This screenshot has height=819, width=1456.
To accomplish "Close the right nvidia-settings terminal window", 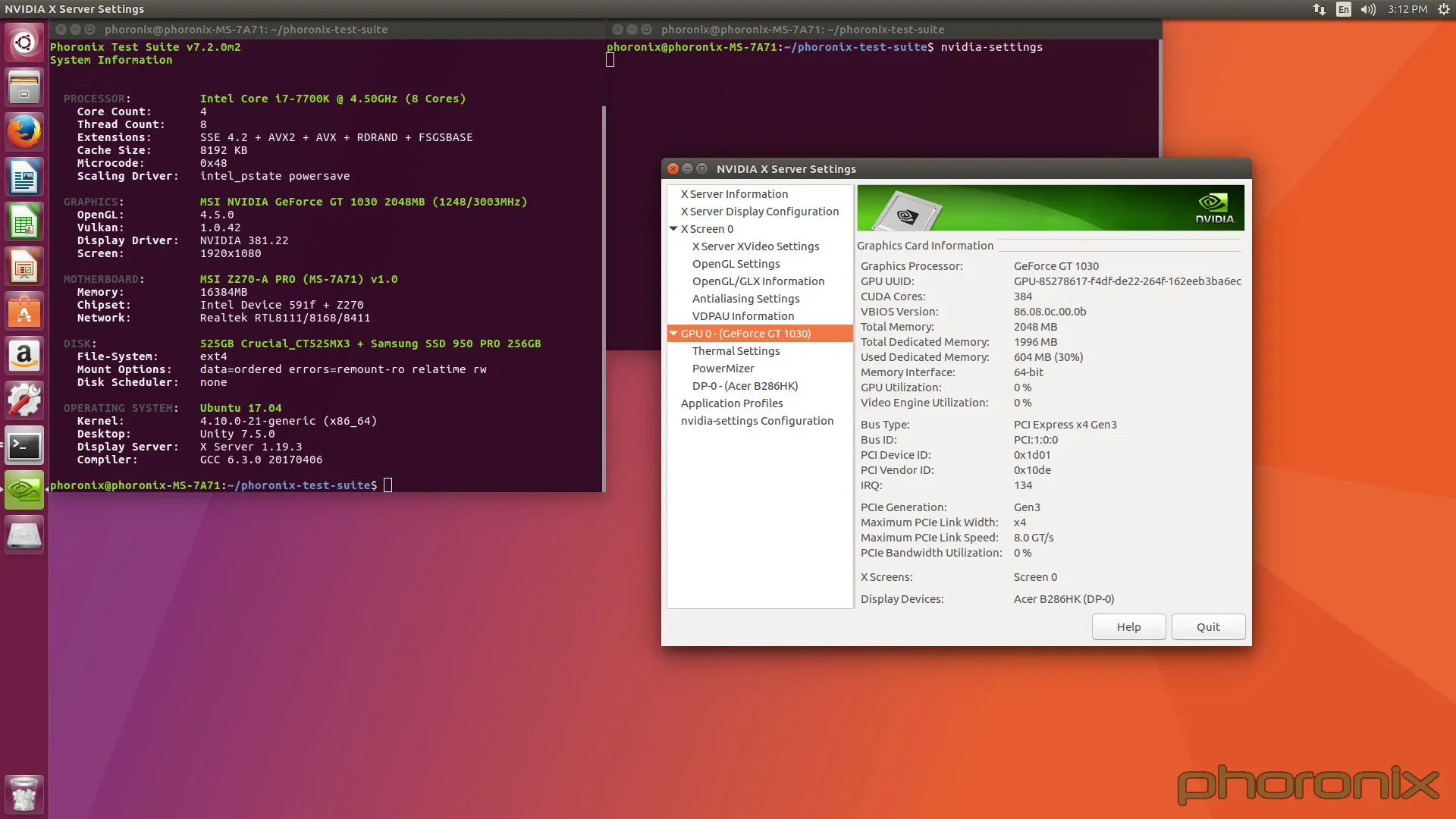I will pyautogui.click(x=617, y=29).
